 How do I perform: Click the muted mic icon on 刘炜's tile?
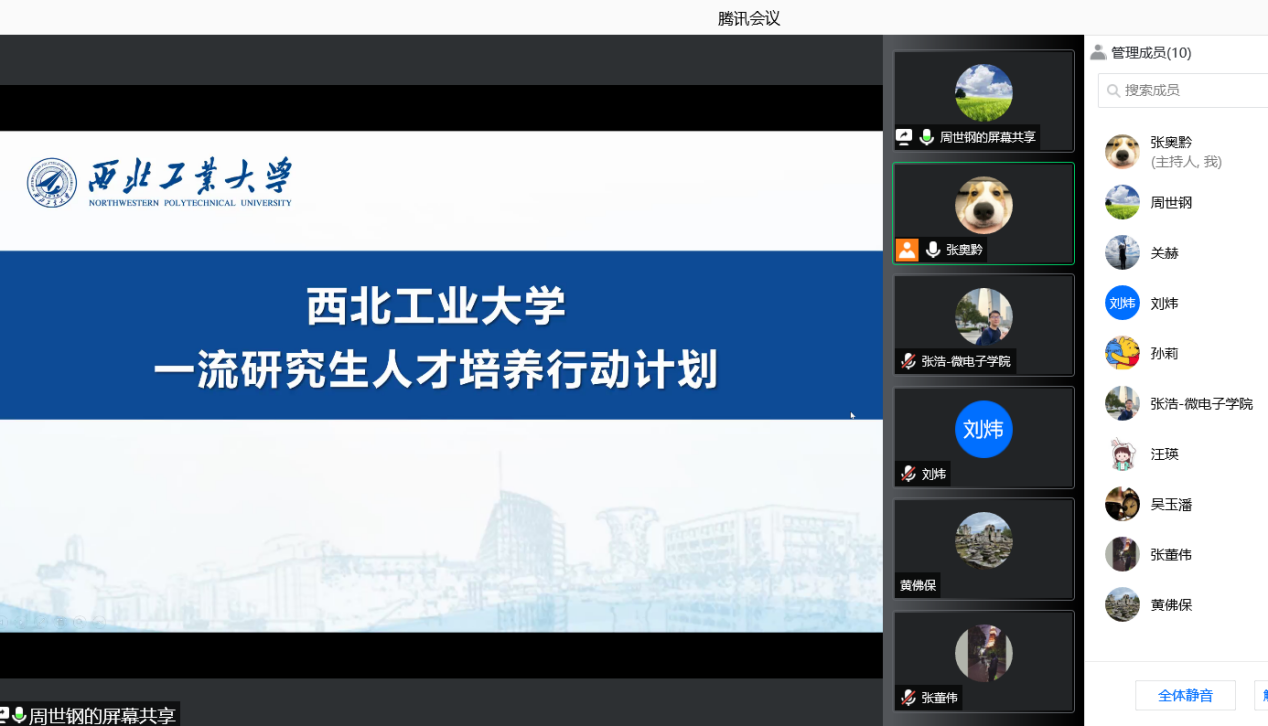(x=908, y=474)
